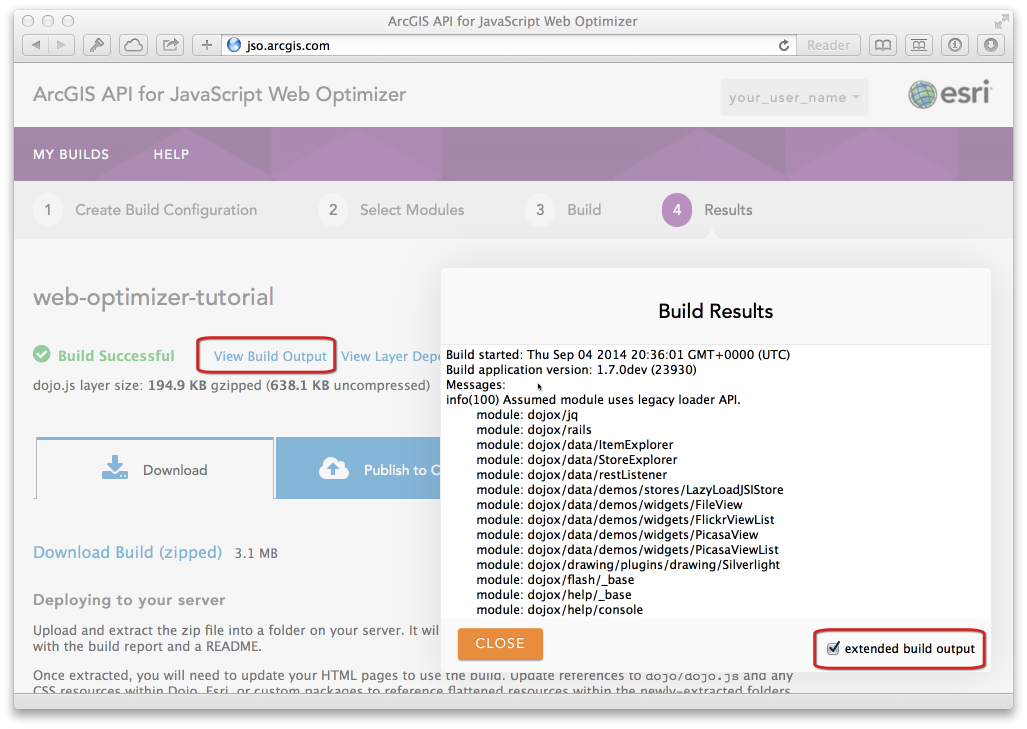Switch to the Publish tab
The width and height of the screenshot is (1027, 729).
coord(358,469)
